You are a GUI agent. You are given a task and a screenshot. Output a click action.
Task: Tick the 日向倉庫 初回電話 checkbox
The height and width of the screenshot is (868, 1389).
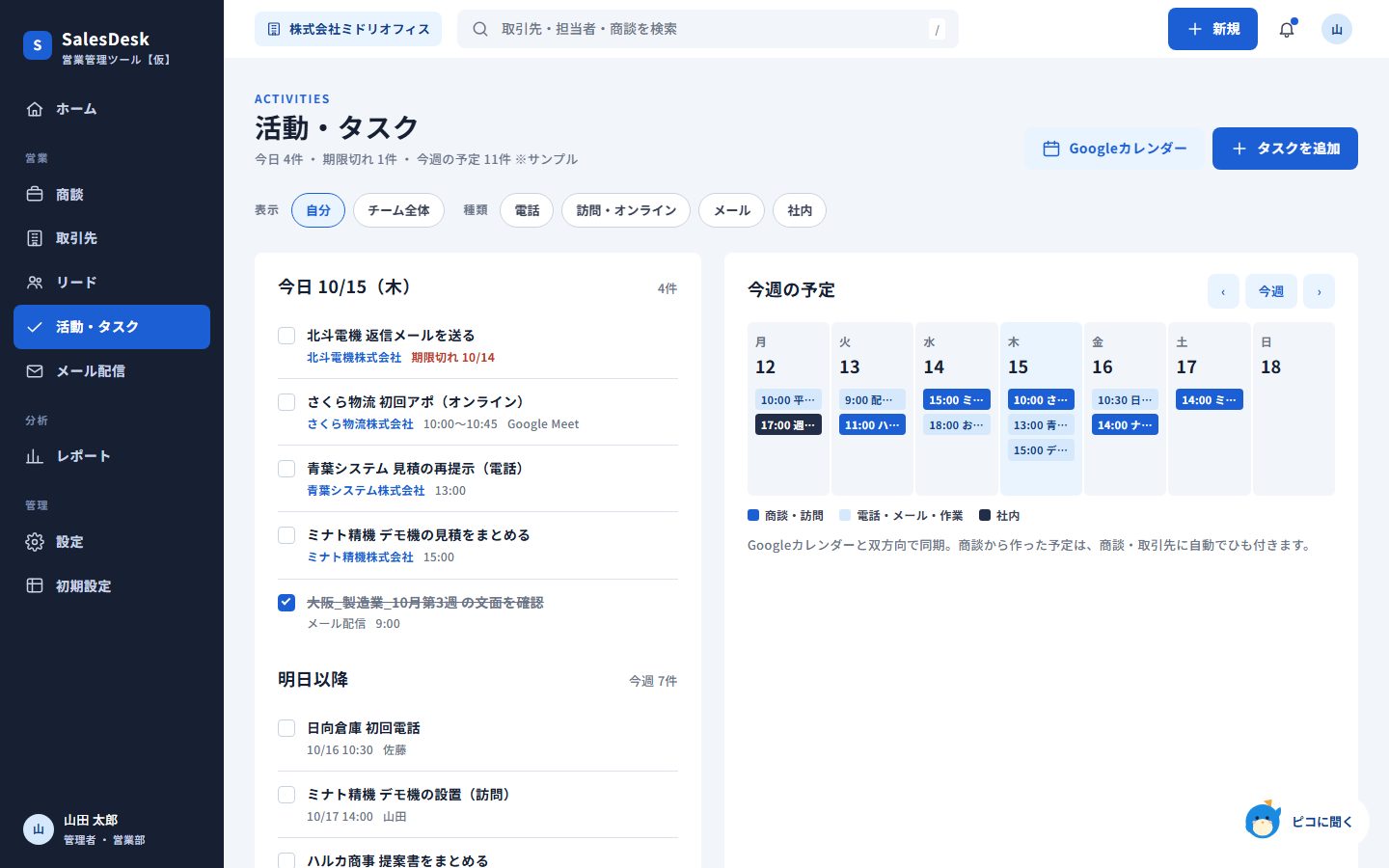point(286,728)
